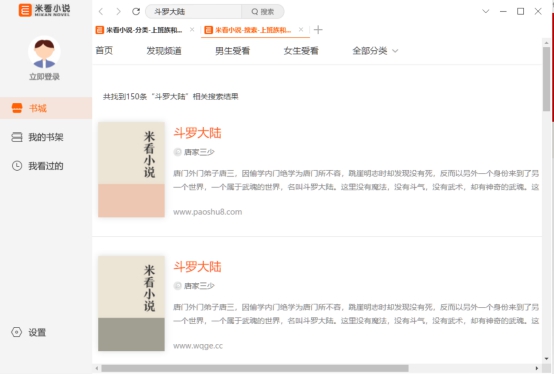Click vertical scrollbar up arrow
The width and height of the screenshot is (554, 375).
547,43
